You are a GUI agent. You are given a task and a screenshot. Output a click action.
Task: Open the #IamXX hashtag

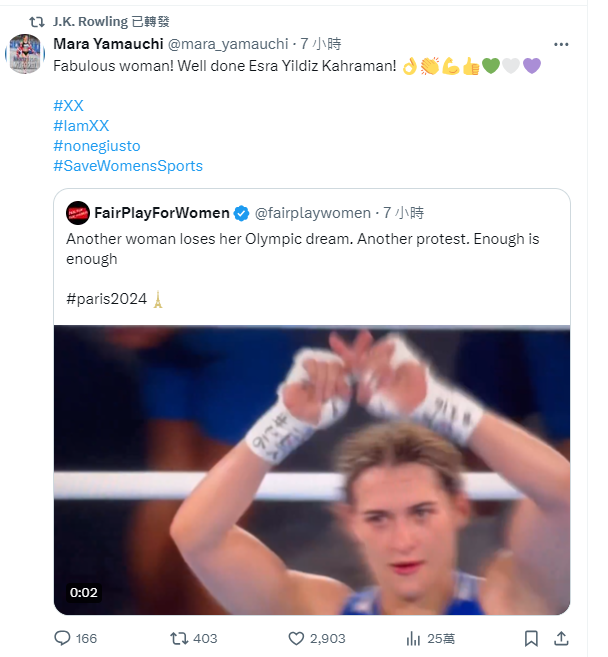pos(81,125)
